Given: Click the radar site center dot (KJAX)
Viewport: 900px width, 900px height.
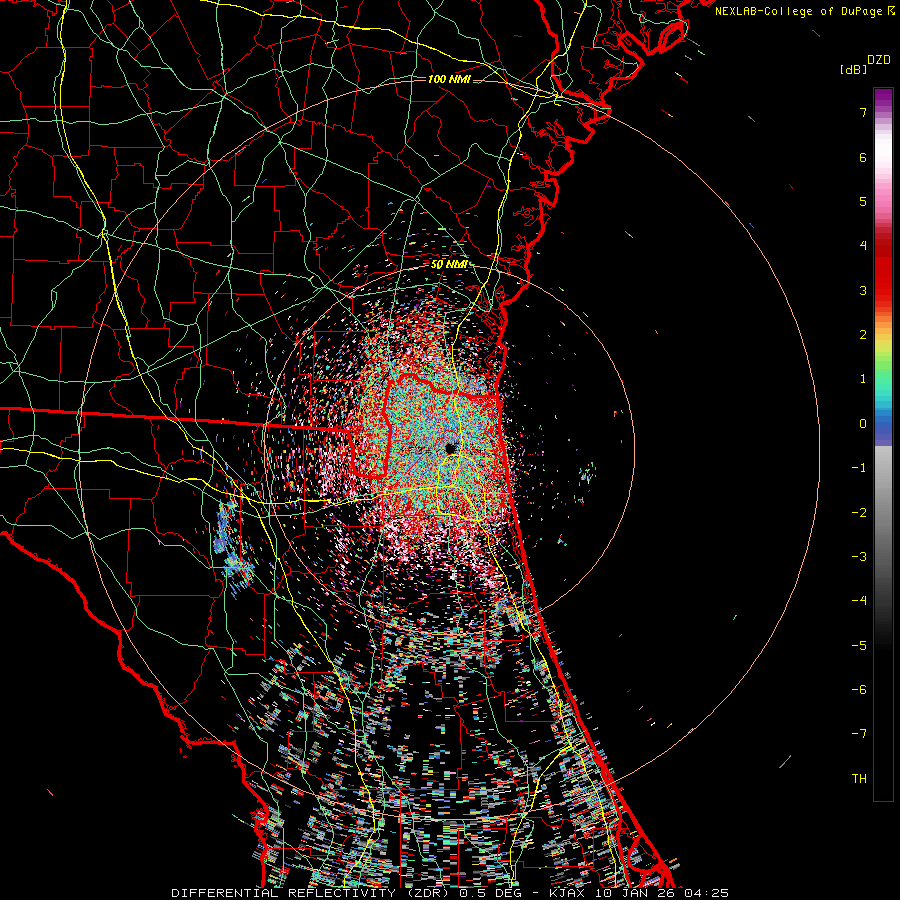Looking at the screenshot, I should coord(451,448).
